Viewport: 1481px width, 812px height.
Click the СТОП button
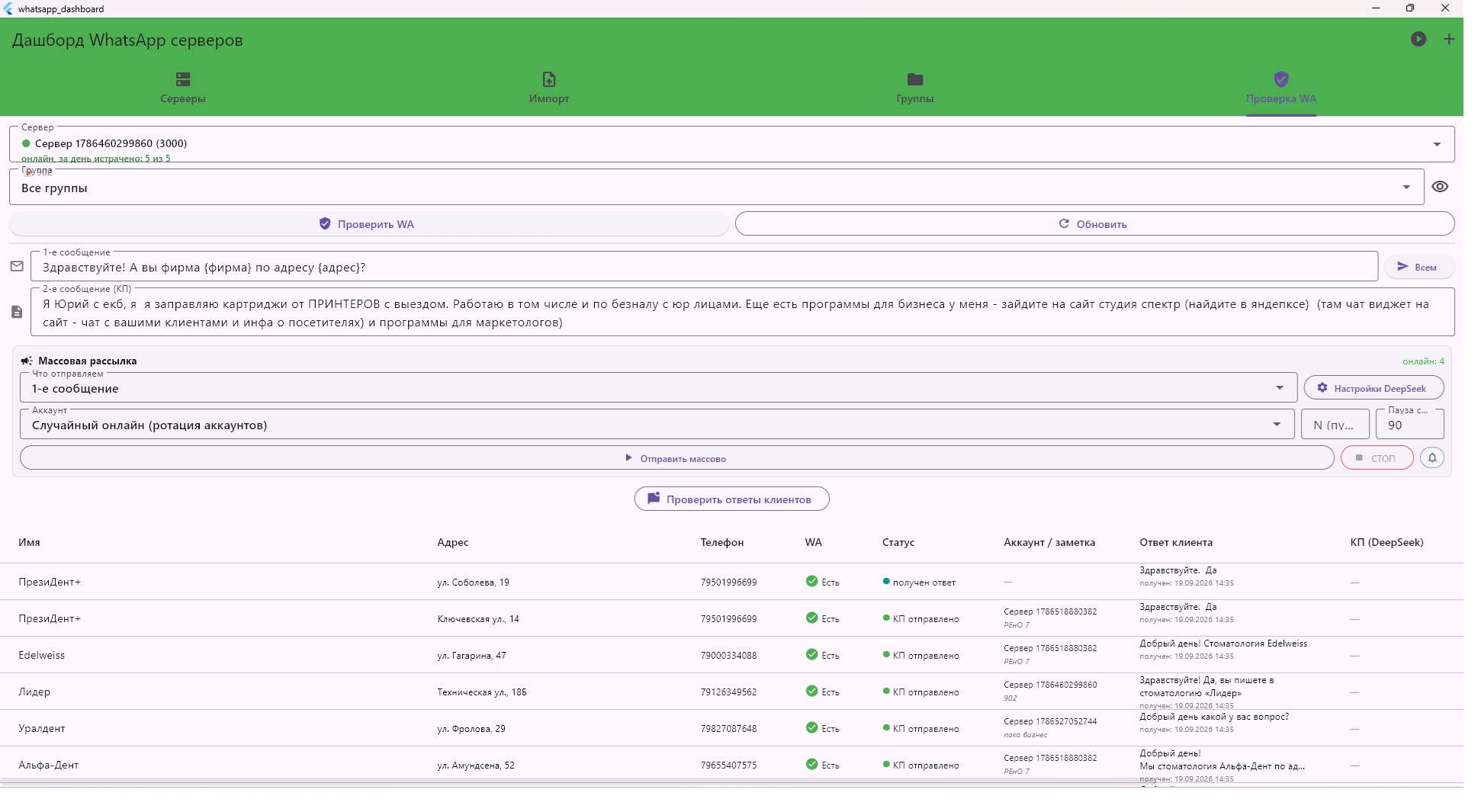click(x=1377, y=457)
